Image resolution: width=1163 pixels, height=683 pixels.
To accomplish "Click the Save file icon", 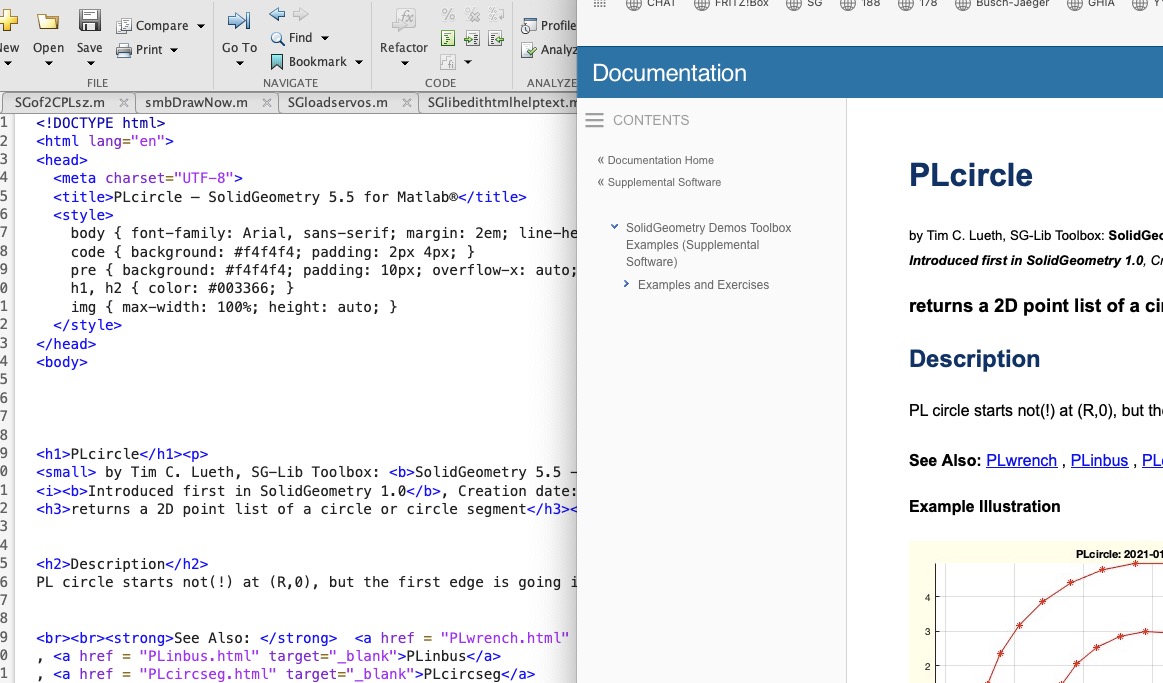I will point(89,22).
